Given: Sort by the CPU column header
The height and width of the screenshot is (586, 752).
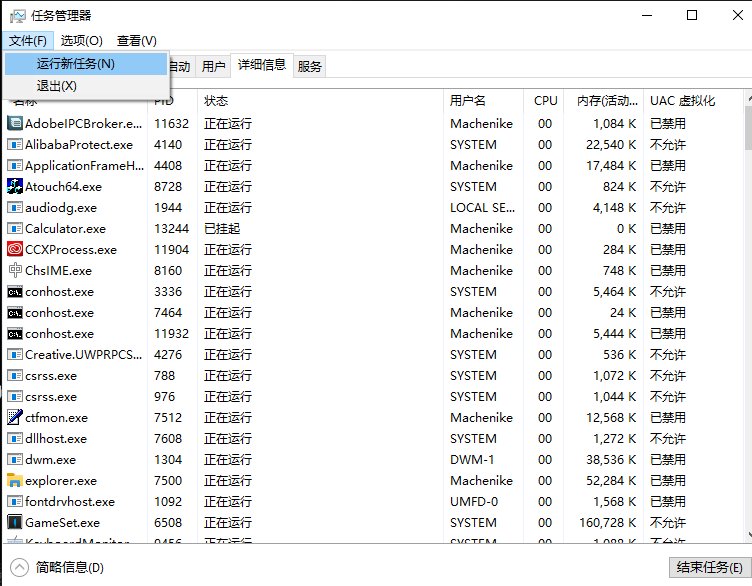Looking at the screenshot, I should pyautogui.click(x=544, y=101).
